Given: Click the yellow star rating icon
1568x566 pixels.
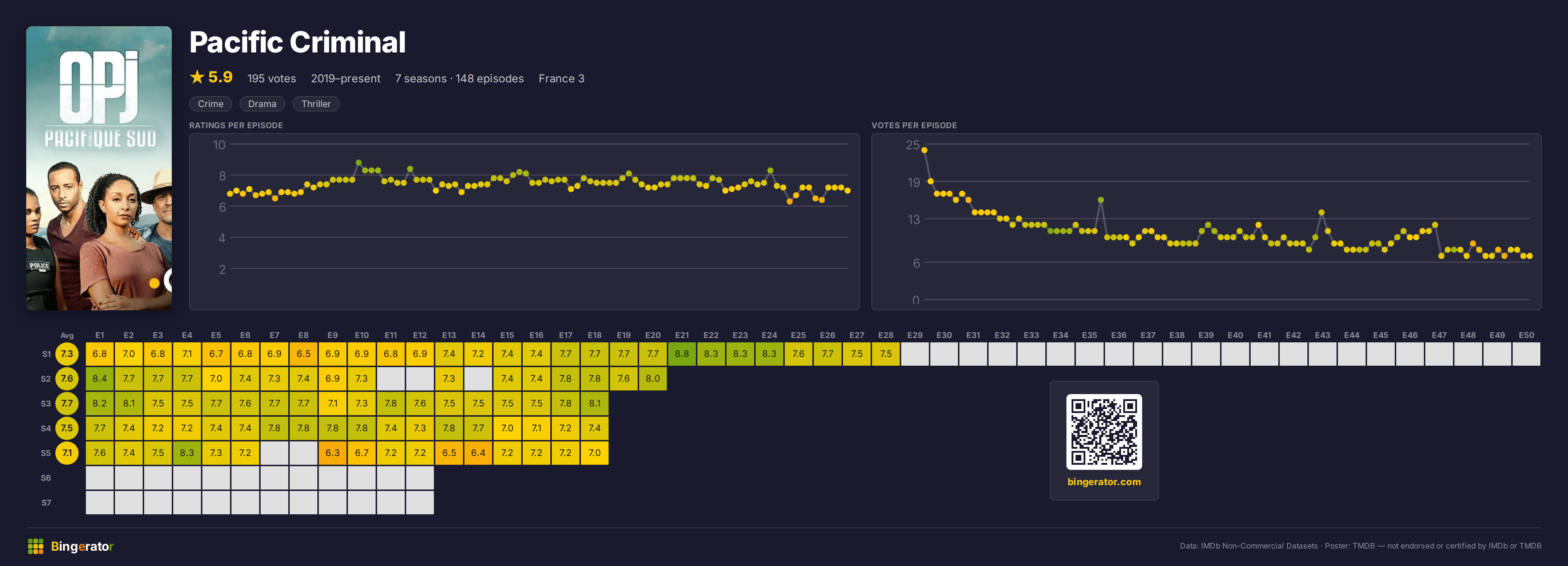Looking at the screenshot, I should [x=197, y=77].
